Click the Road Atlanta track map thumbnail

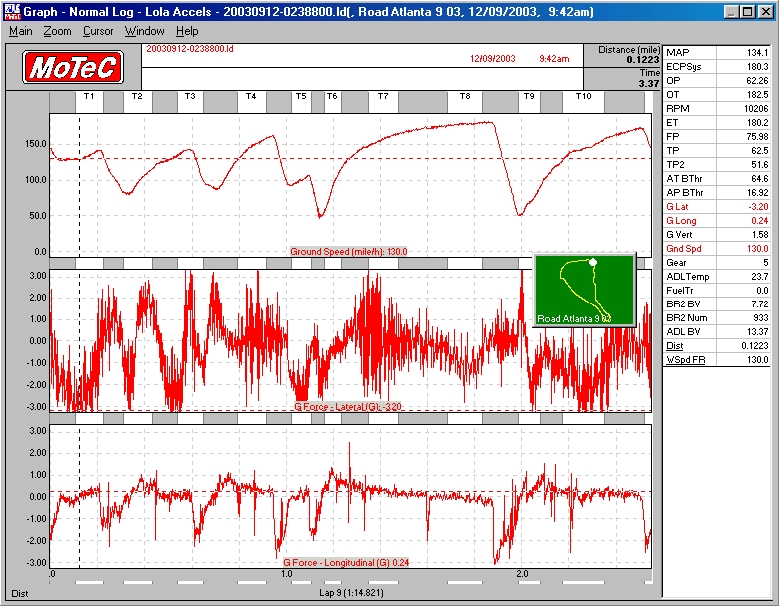585,290
